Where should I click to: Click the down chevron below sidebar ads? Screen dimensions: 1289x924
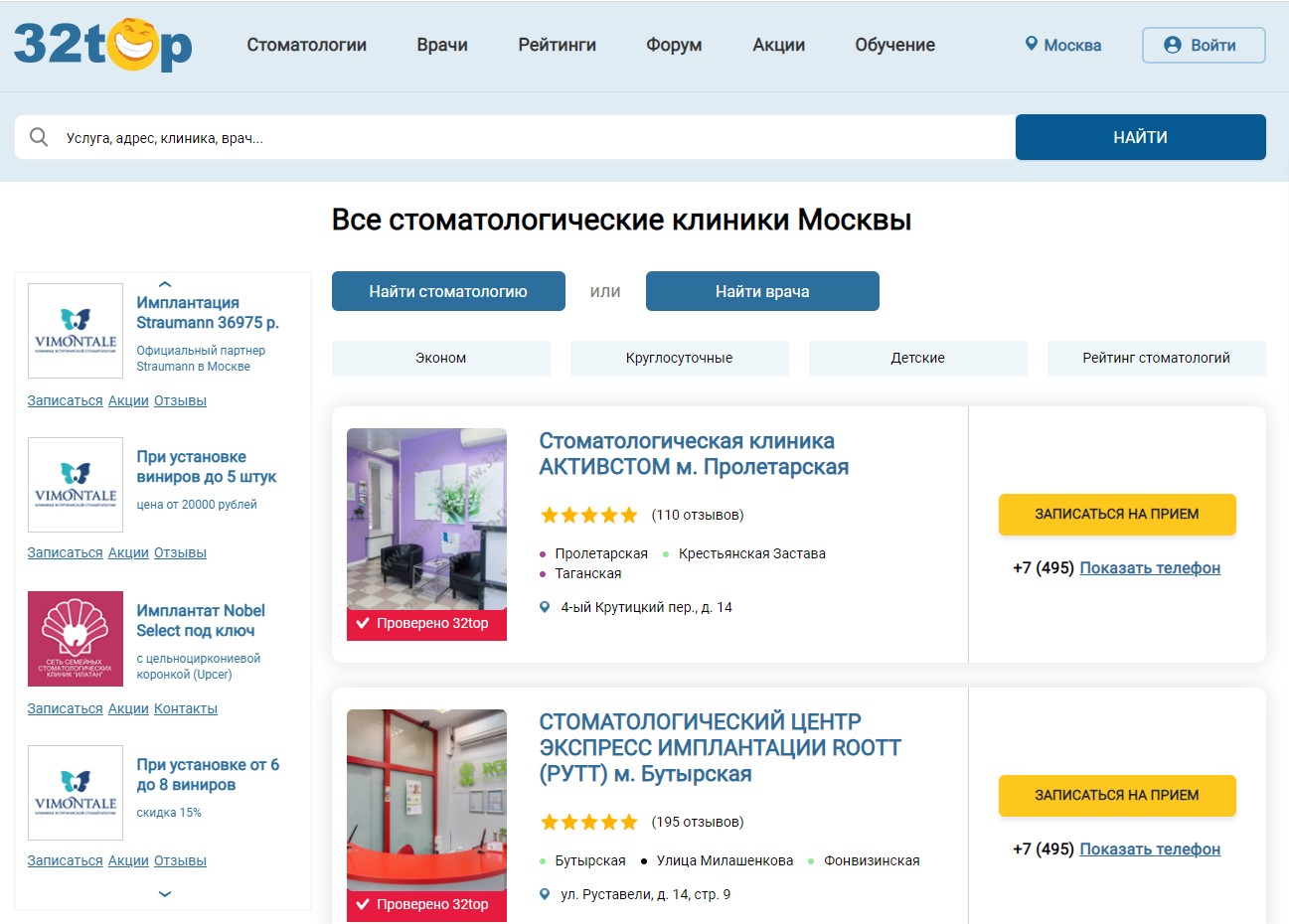tap(162, 894)
